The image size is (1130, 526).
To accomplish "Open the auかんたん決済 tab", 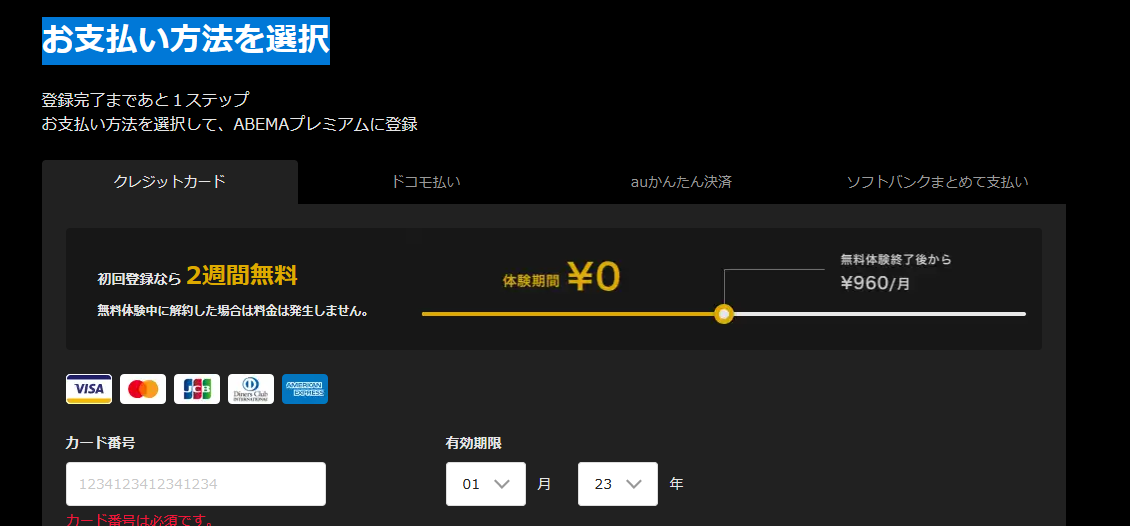I will point(681,182).
